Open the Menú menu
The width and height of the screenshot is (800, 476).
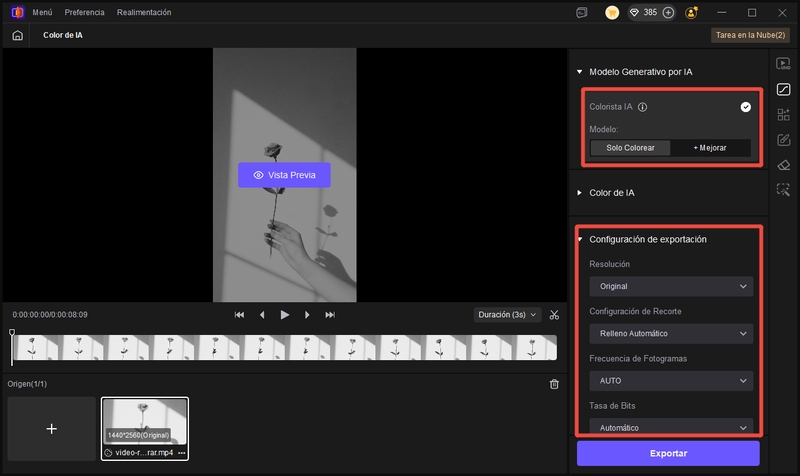tap(42, 13)
